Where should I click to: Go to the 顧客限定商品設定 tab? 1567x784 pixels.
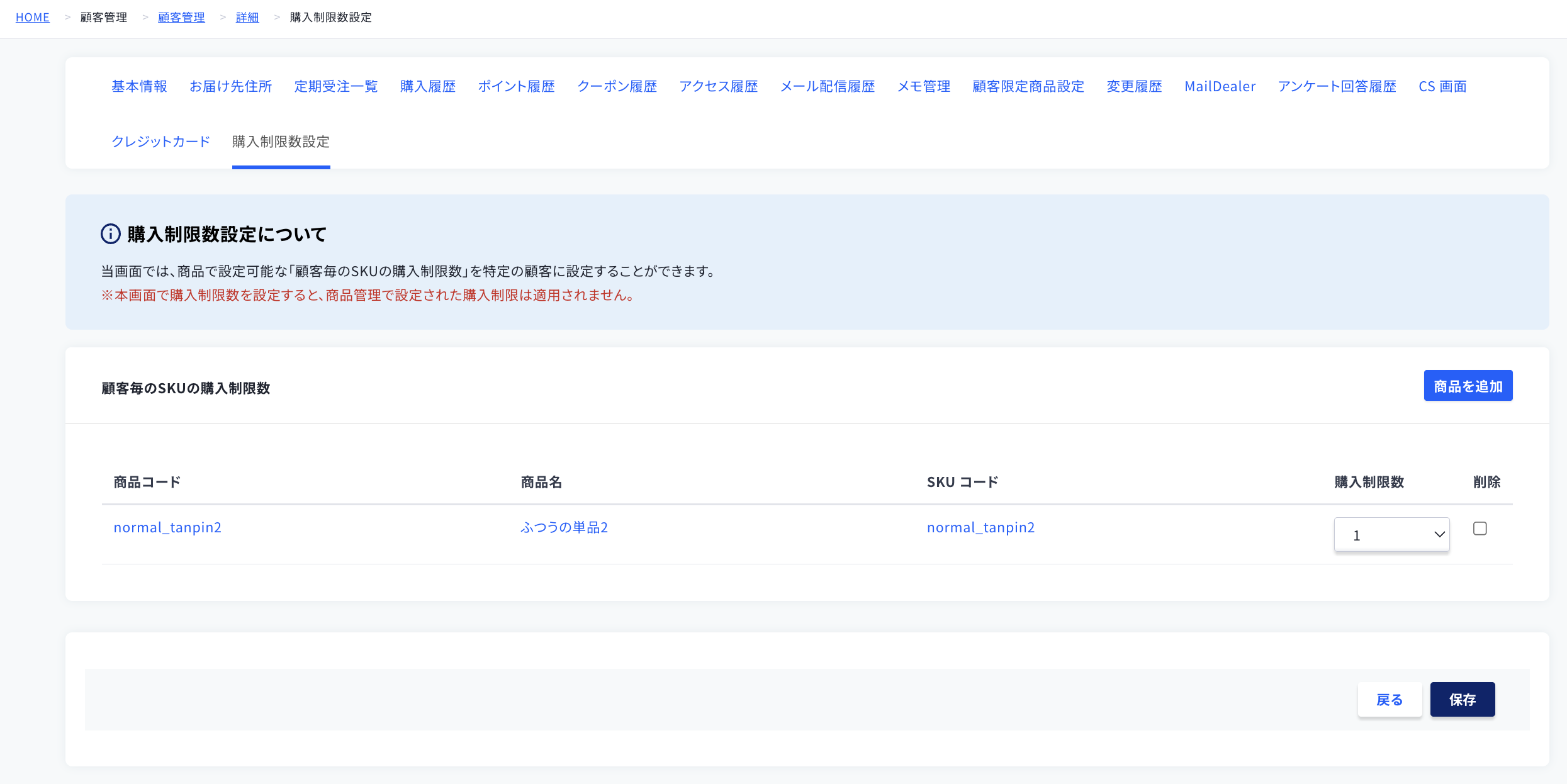(1029, 86)
